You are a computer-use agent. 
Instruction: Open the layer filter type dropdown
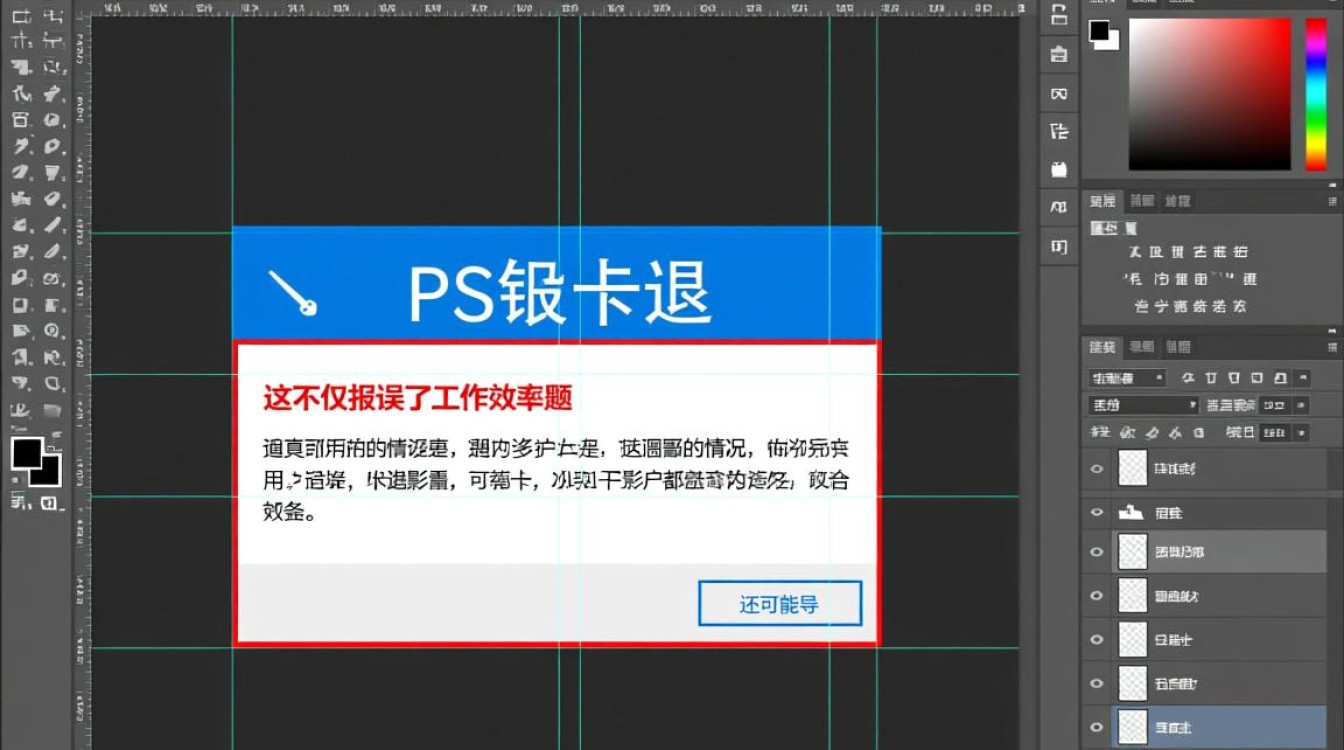[x=1127, y=378]
